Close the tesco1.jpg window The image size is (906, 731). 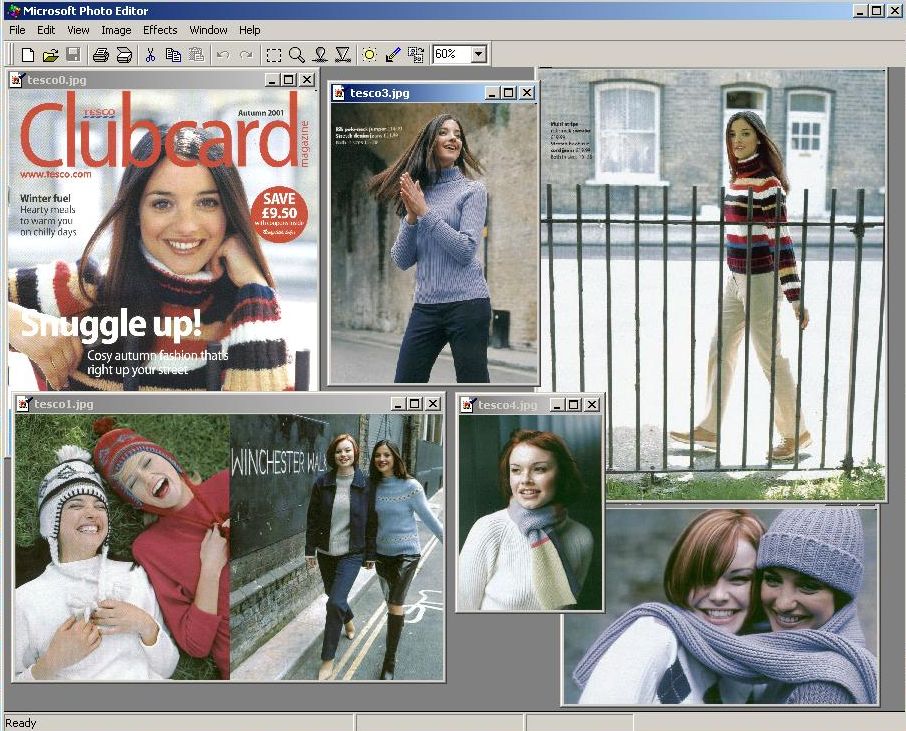point(433,404)
